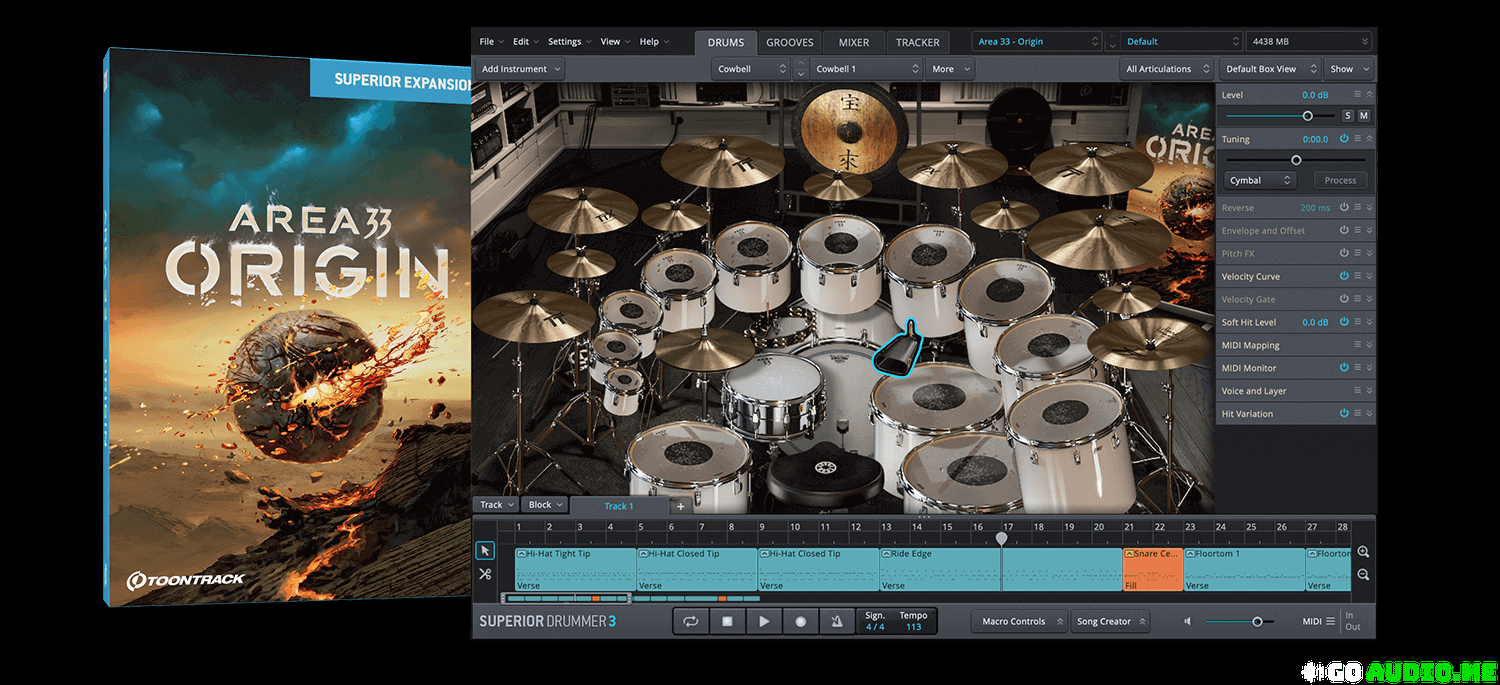This screenshot has width=1500, height=685.
Task: Disable the Velocity Curve power toggle
Action: [x=1345, y=276]
